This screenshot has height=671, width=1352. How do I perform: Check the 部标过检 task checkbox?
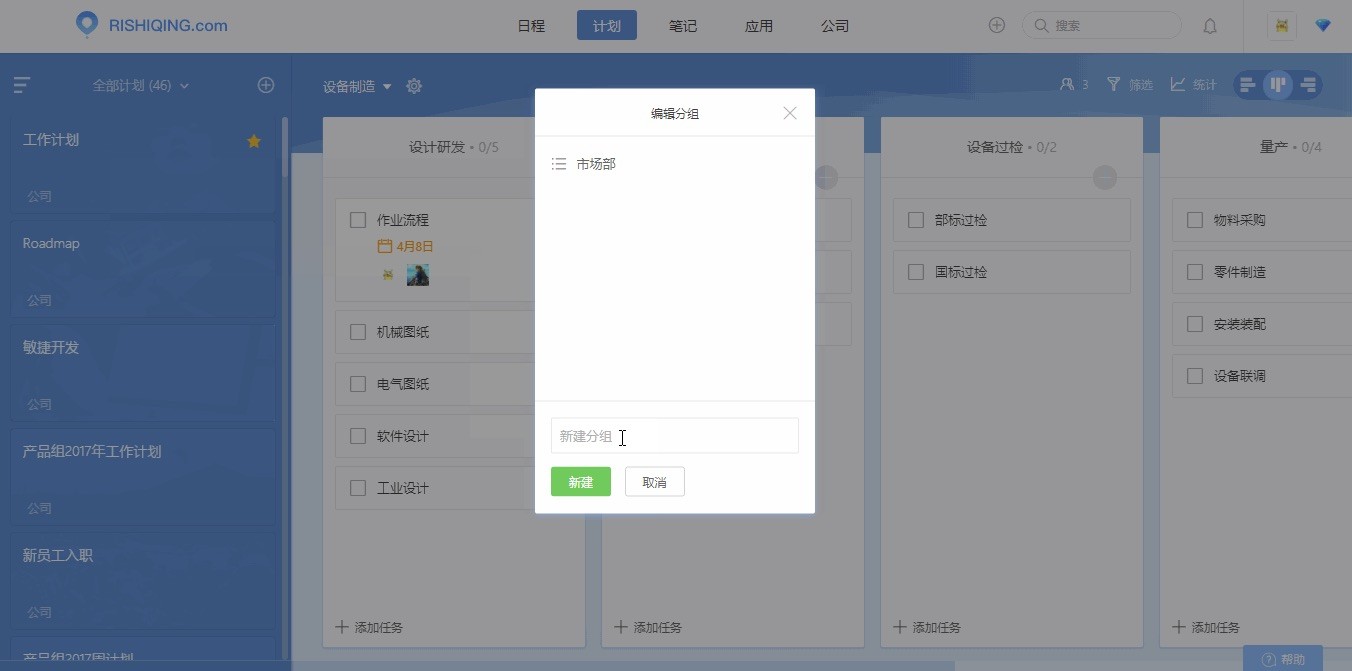pos(916,220)
